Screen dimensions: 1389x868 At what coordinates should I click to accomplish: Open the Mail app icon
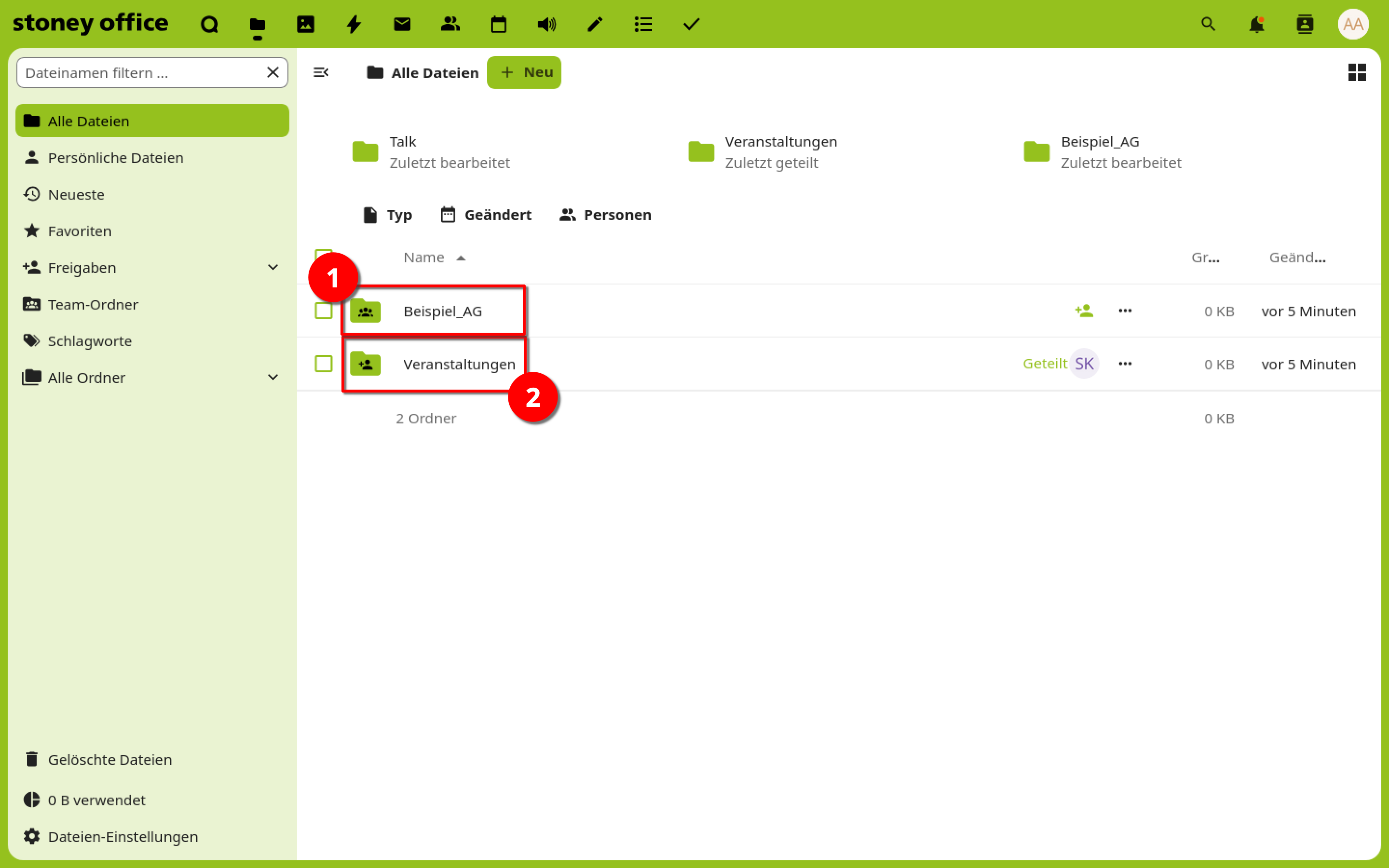click(402, 24)
